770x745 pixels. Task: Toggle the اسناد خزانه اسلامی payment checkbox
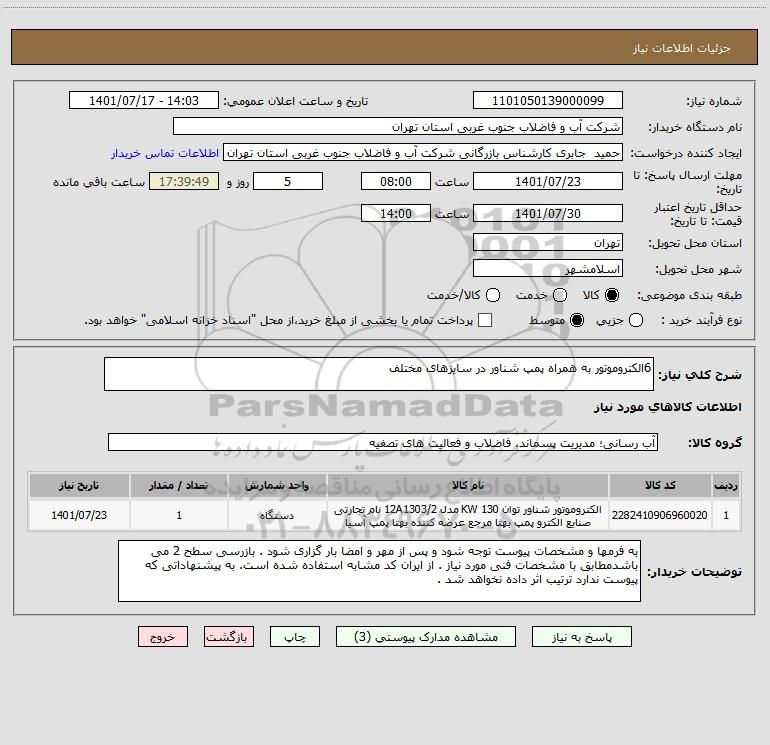[x=485, y=320]
